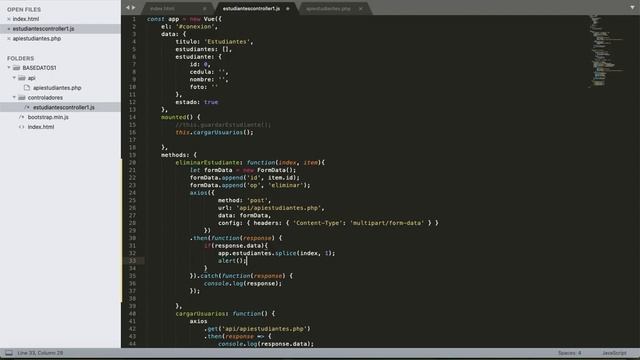The image size is (640, 360).
Task: Open apiestudiantes.php in the folder tree
Action: tap(57, 88)
